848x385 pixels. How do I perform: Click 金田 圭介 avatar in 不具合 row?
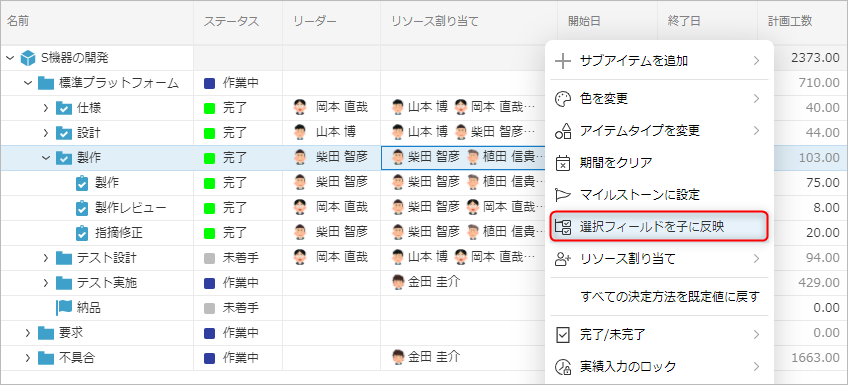399,356
